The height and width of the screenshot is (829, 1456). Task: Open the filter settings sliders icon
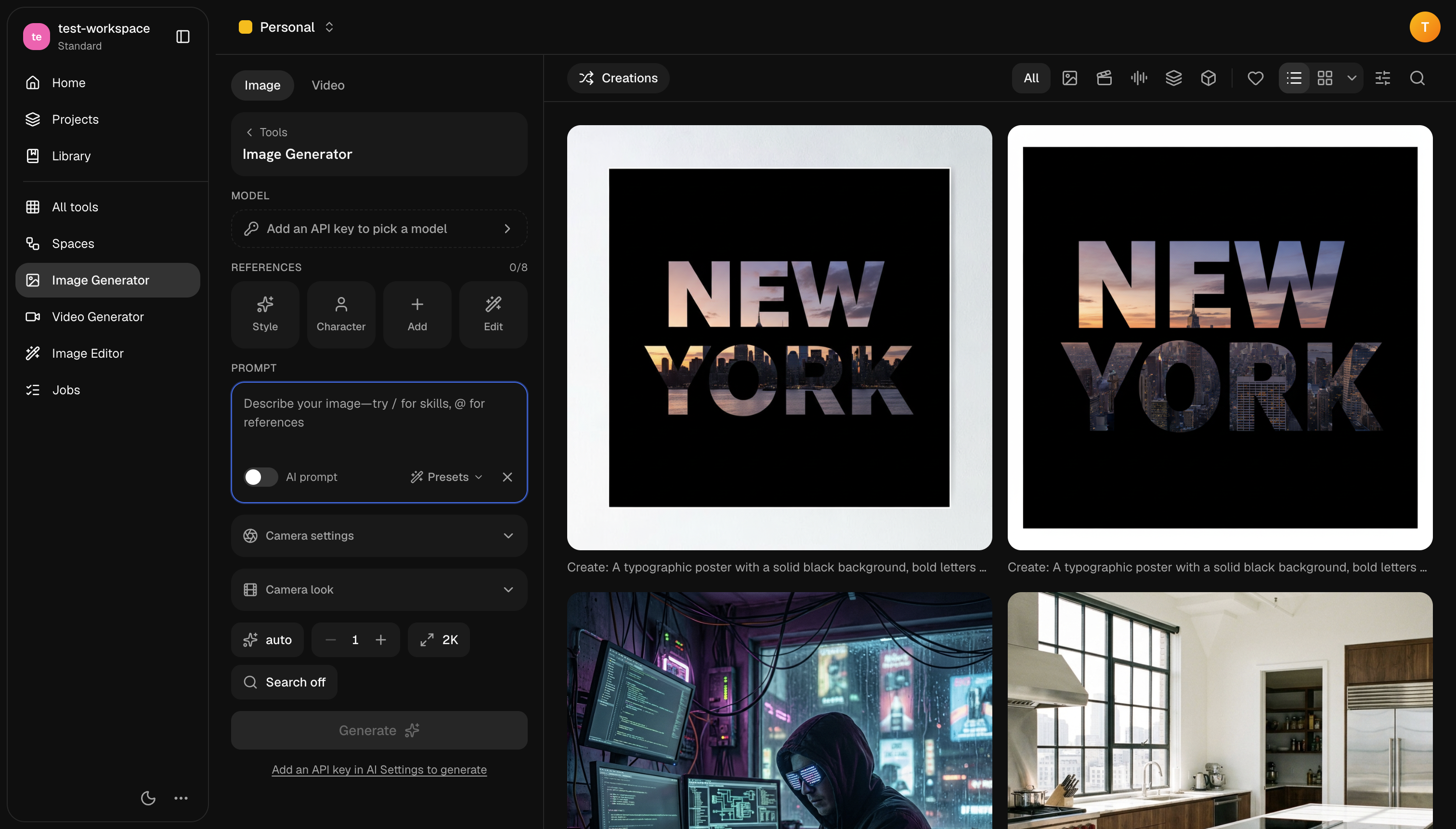pos(1382,78)
